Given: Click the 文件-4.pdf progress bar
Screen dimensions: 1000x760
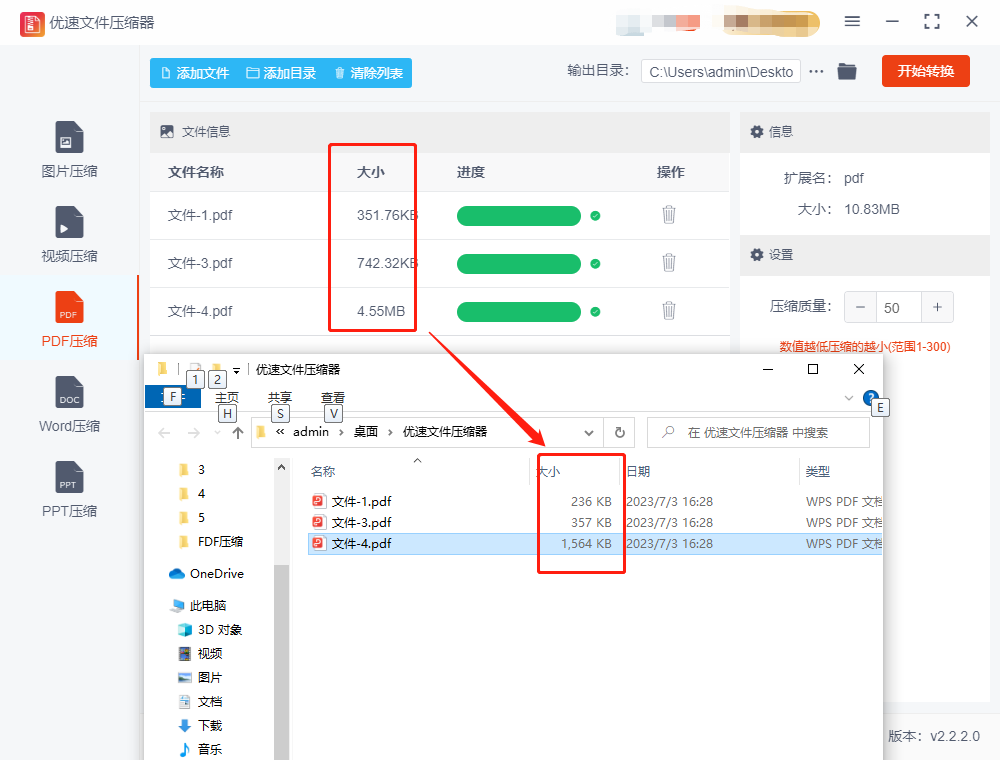Looking at the screenshot, I should coord(518,312).
